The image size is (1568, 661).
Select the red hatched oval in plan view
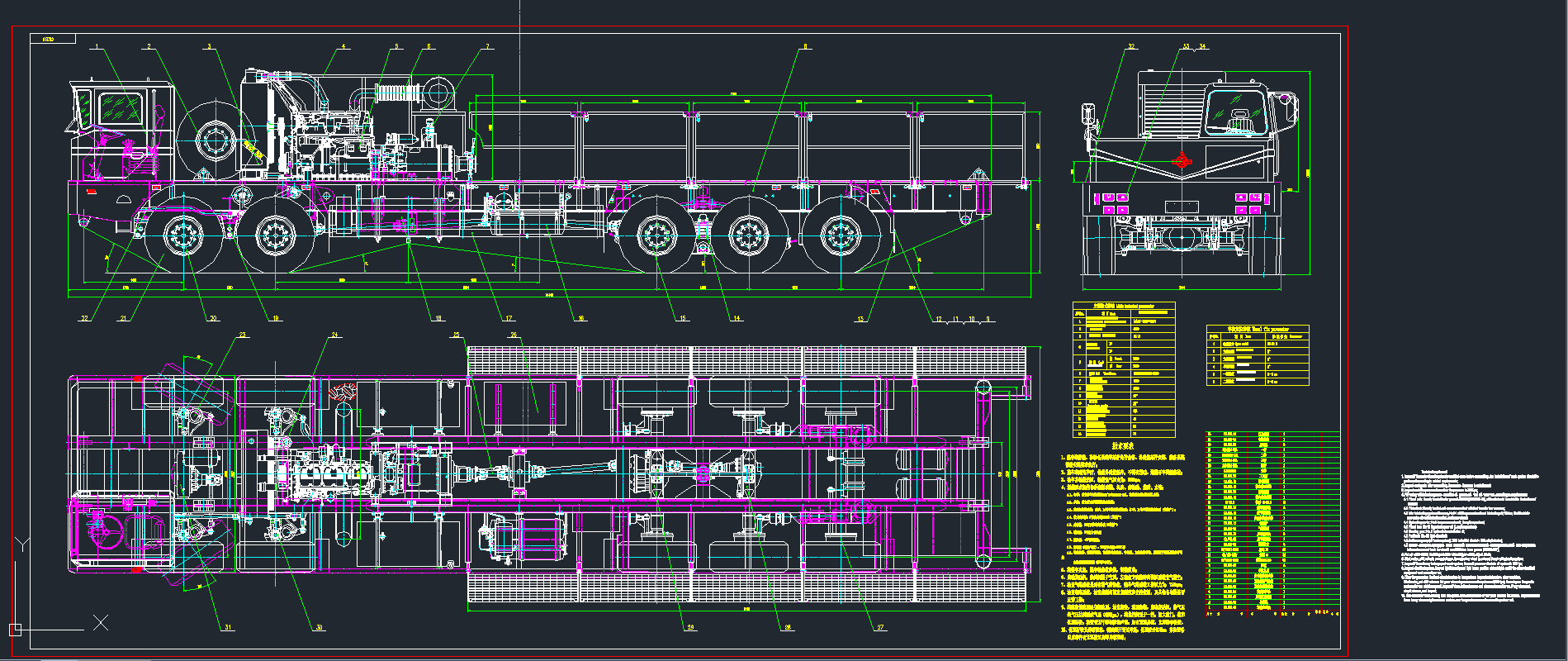click(x=343, y=391)
